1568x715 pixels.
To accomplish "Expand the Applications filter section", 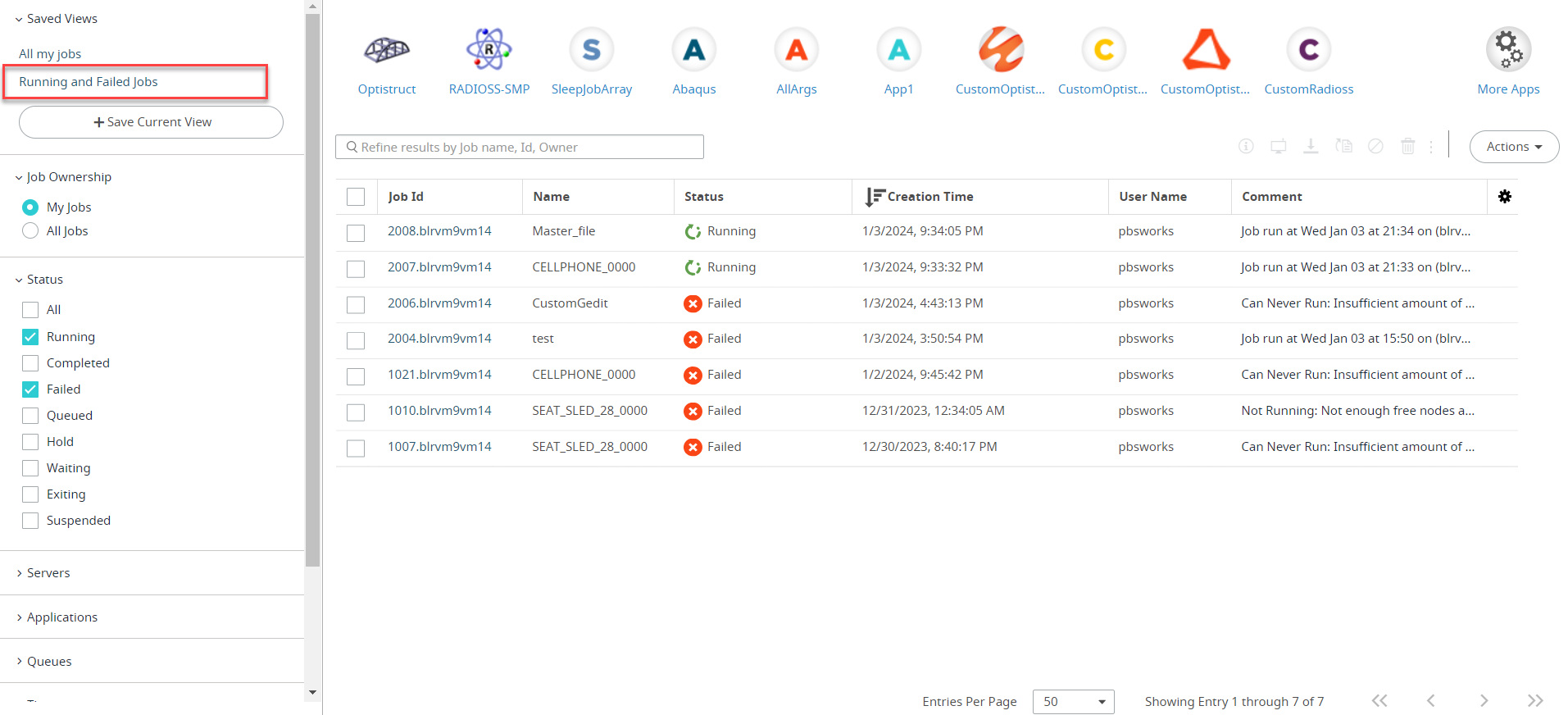I will (61, 617).
